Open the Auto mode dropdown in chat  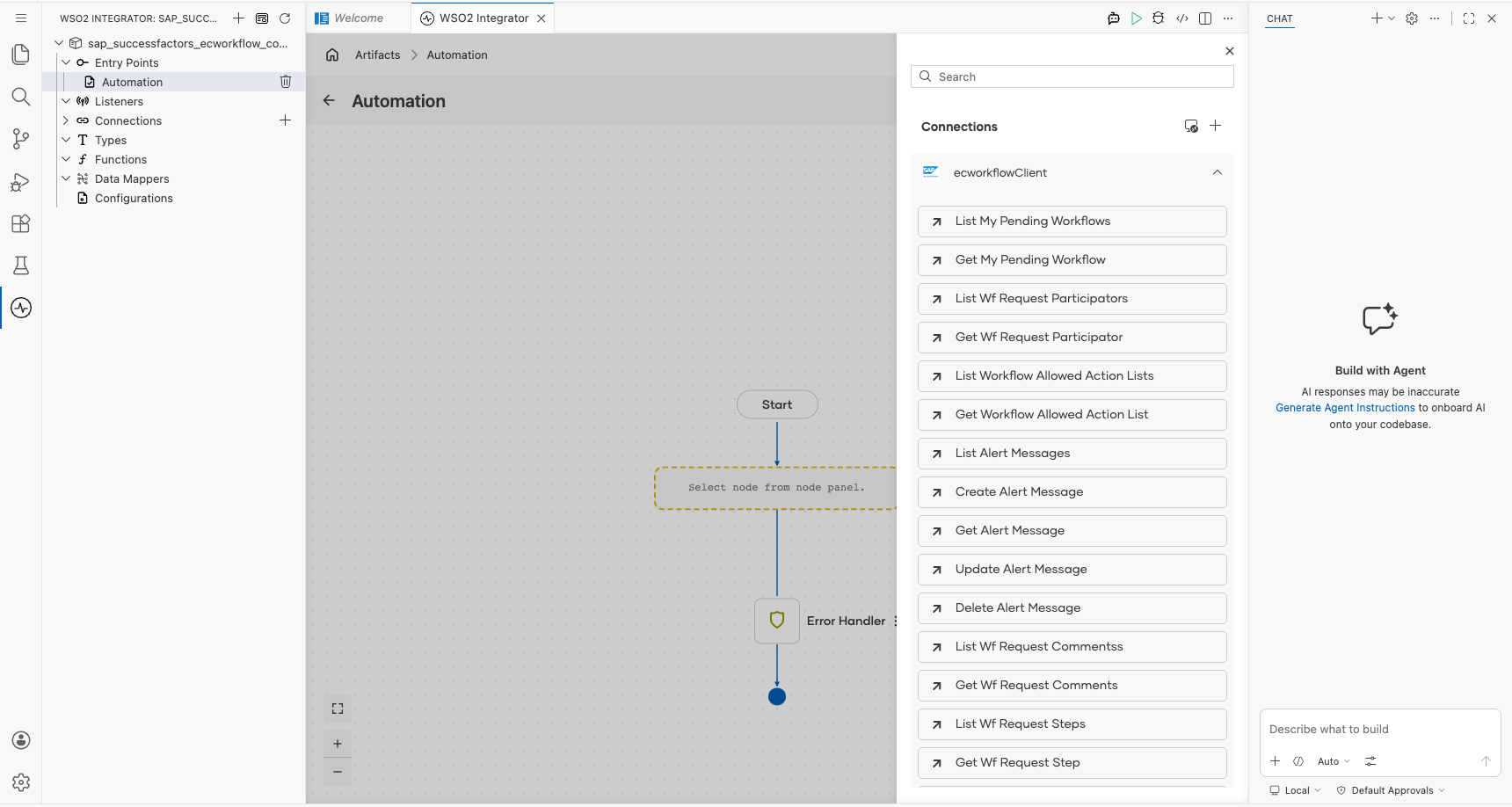pos(1334,761)
